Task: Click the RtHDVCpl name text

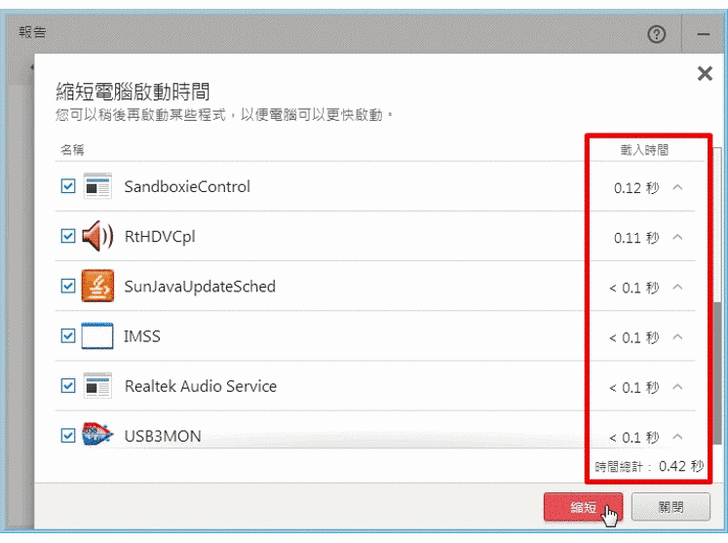Action: tap(160, 237)
